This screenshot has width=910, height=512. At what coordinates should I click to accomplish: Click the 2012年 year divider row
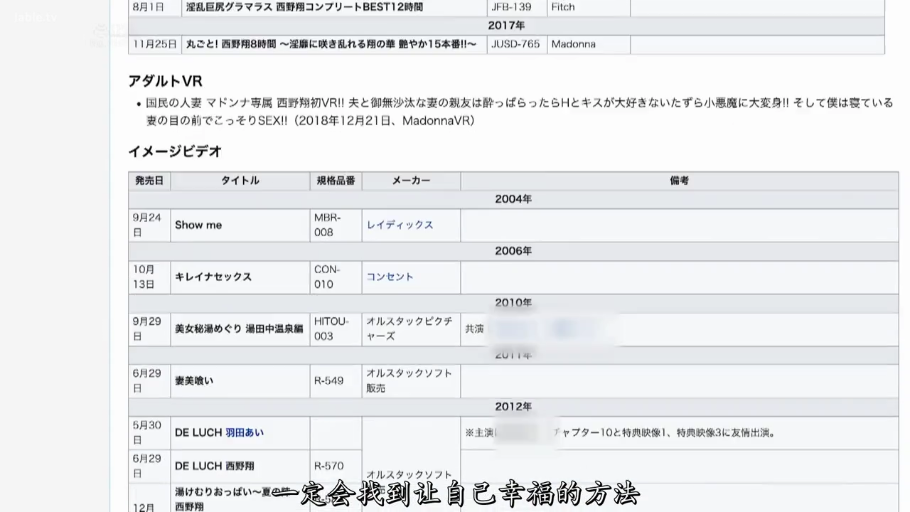pos(513,407)
